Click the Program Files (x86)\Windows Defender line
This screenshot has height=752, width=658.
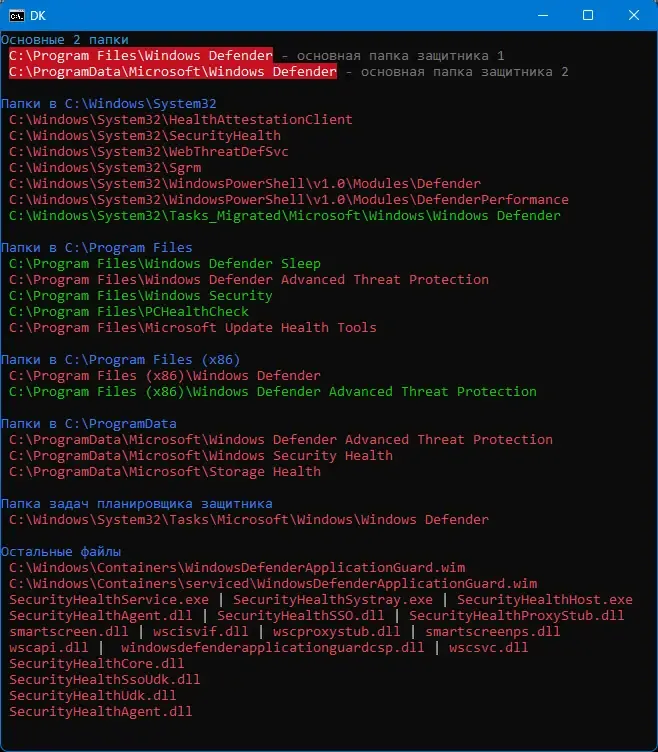165,376
